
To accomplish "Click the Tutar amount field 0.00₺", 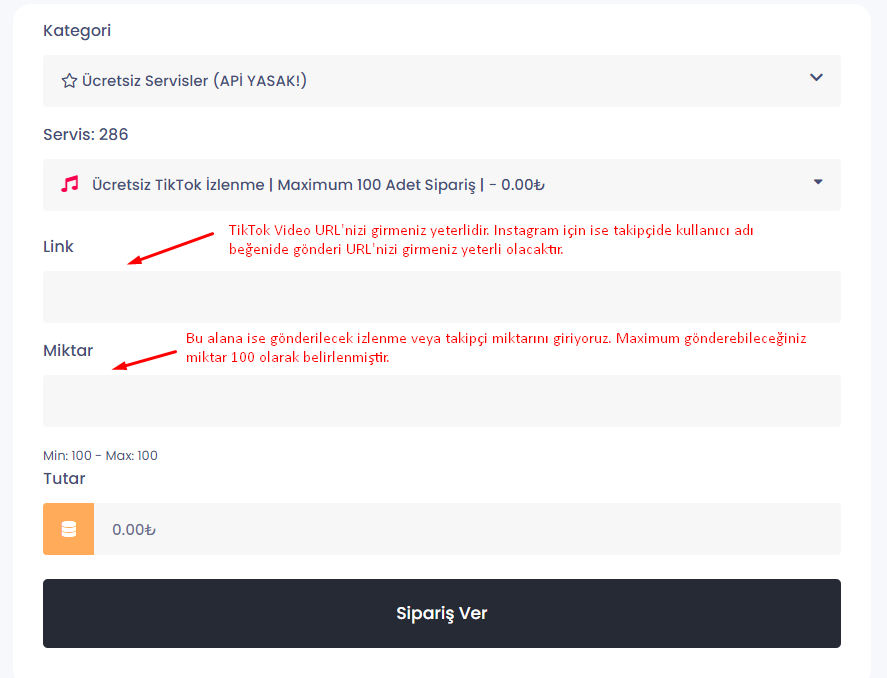I will click(x=467, y=529).
